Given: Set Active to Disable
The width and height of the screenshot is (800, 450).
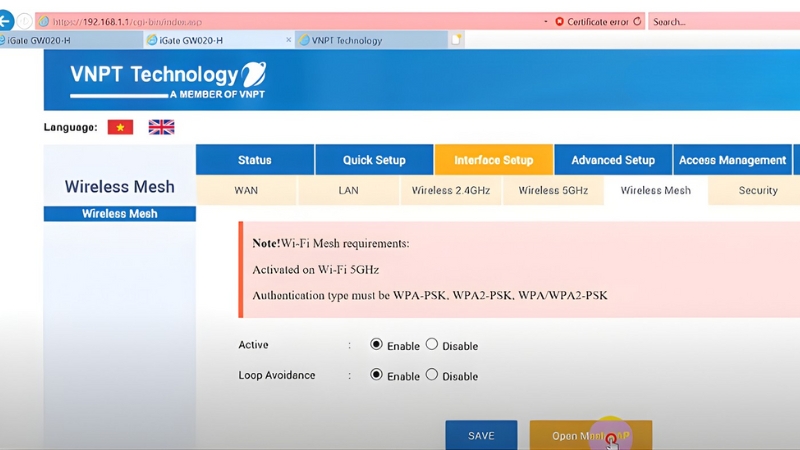Looking at the screenshot, I should (x=432, y=344).
